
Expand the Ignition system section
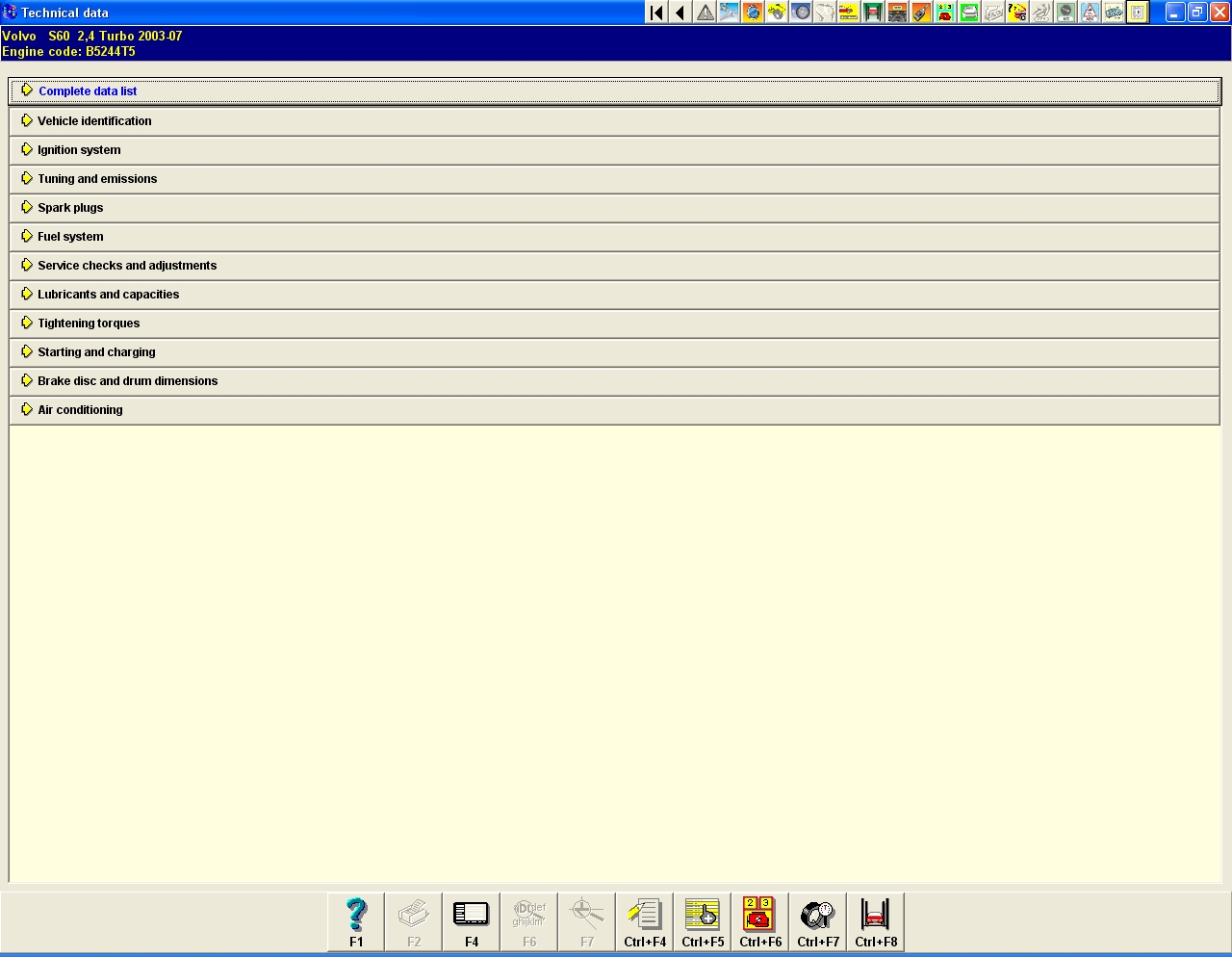[x=615, y=150]
